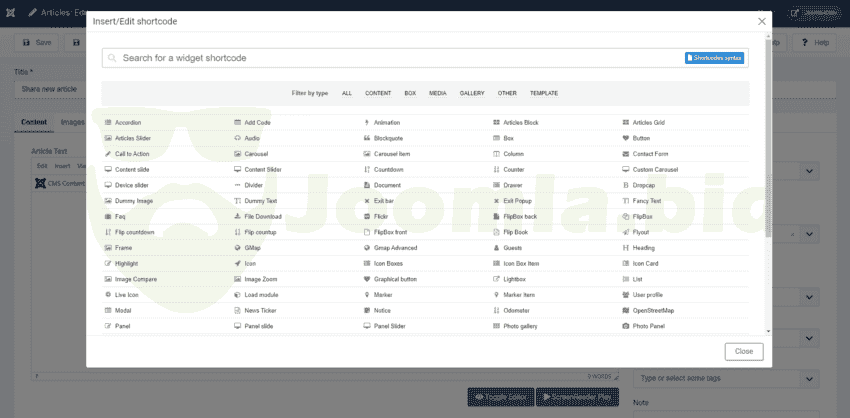Filter shortcodes by CONTENT type
The width and height of the screenshot is (850, 418).
378,93
